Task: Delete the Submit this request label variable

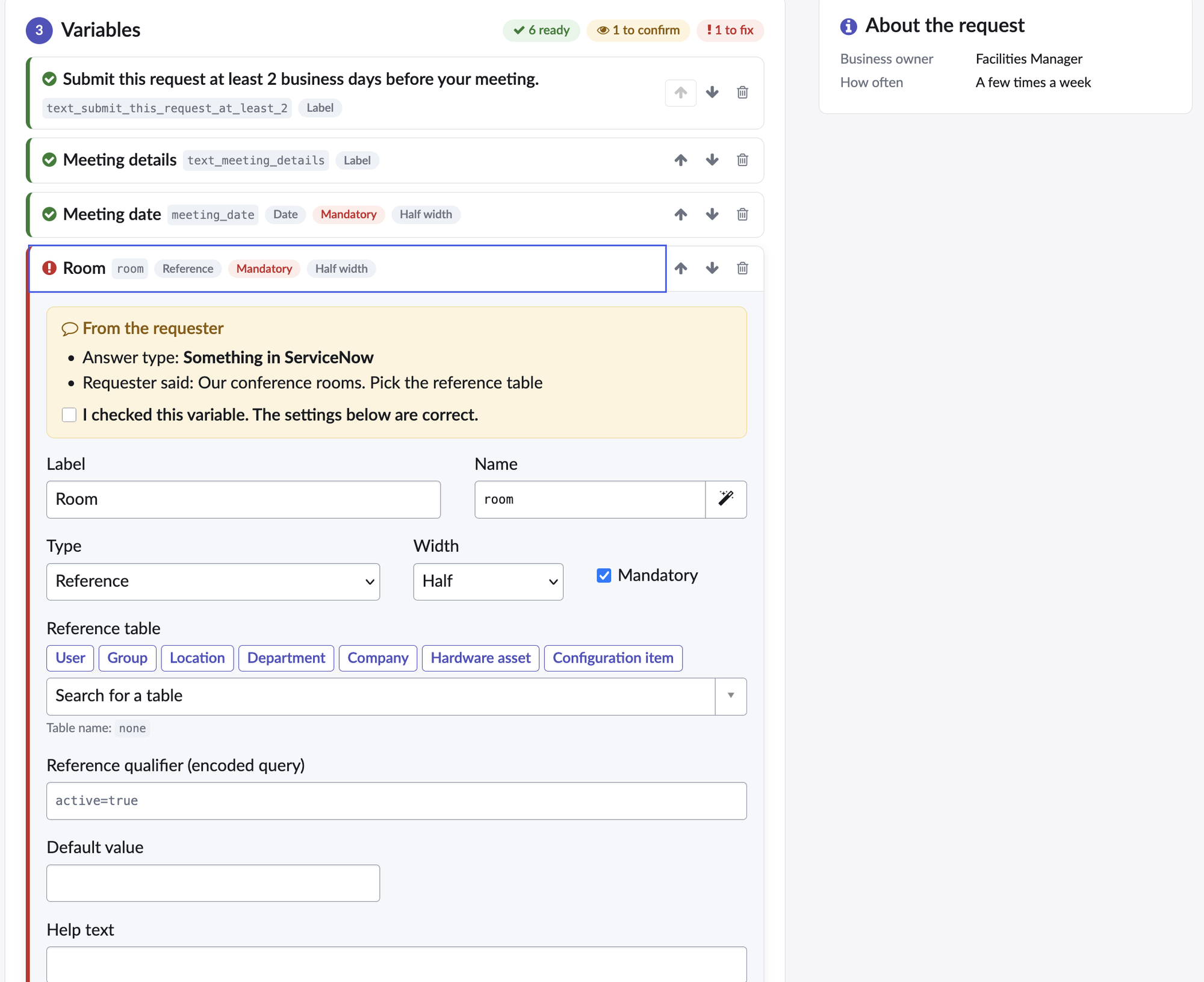Action: pyautogui.click(x=742, y=93)
